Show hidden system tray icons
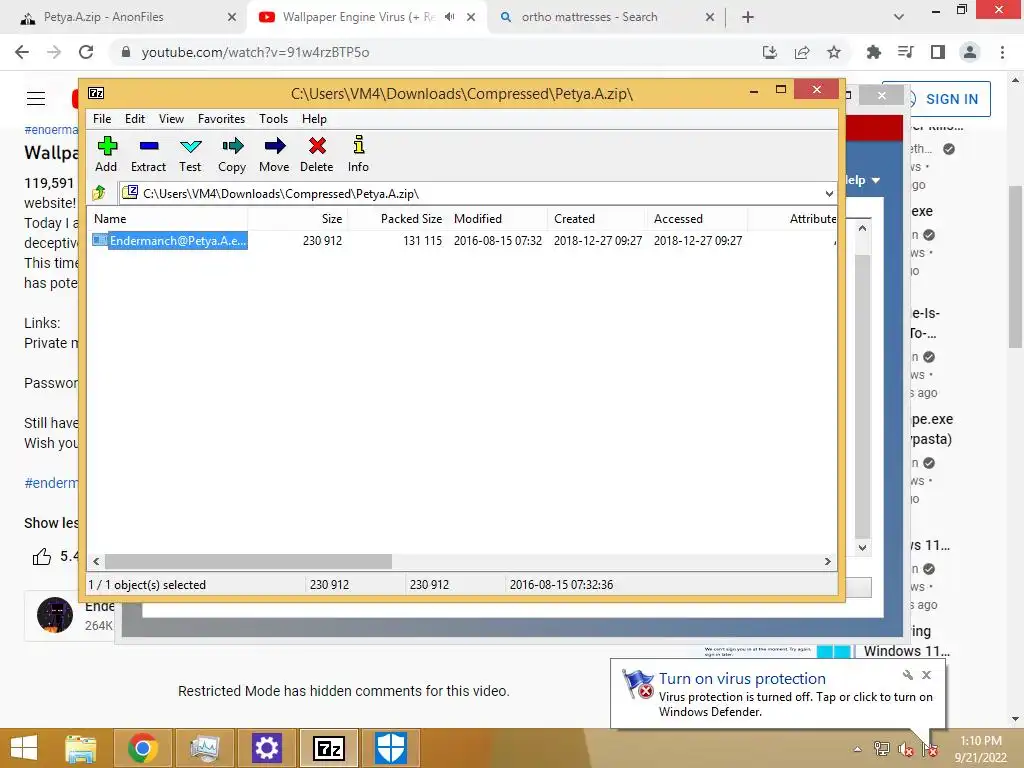The image size is (1024, 768). (857, 749)
